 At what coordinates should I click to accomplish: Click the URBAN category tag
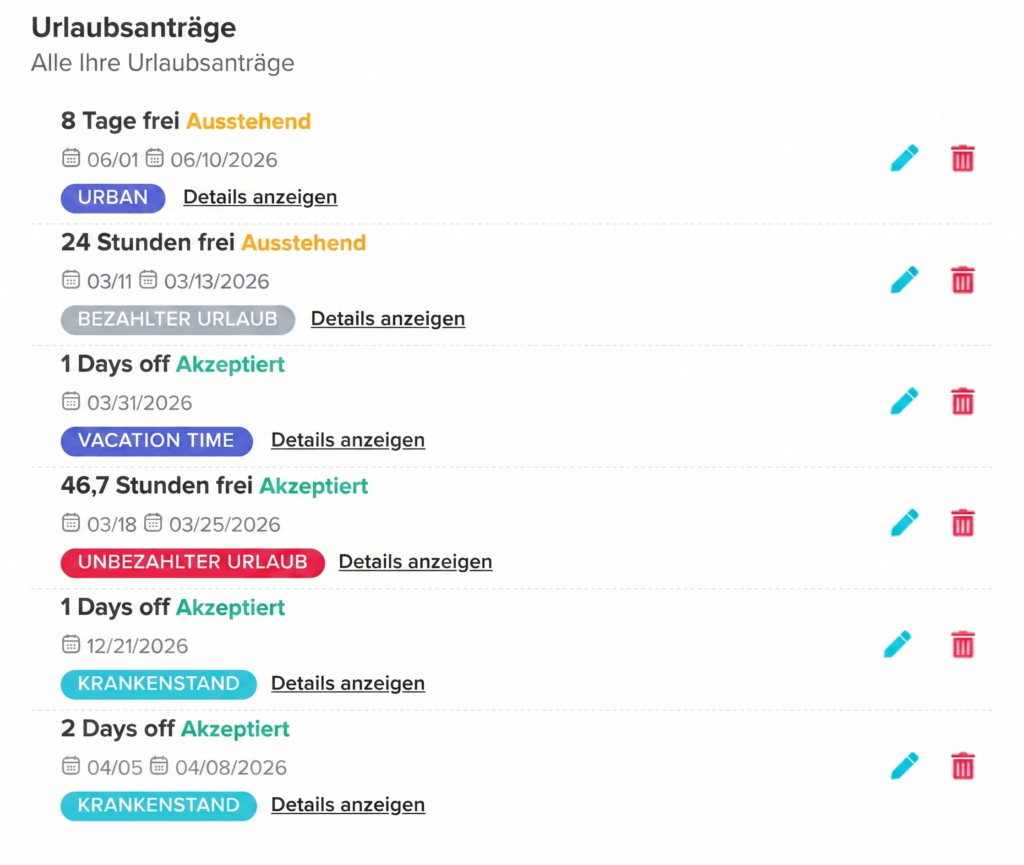coord(113,198)
